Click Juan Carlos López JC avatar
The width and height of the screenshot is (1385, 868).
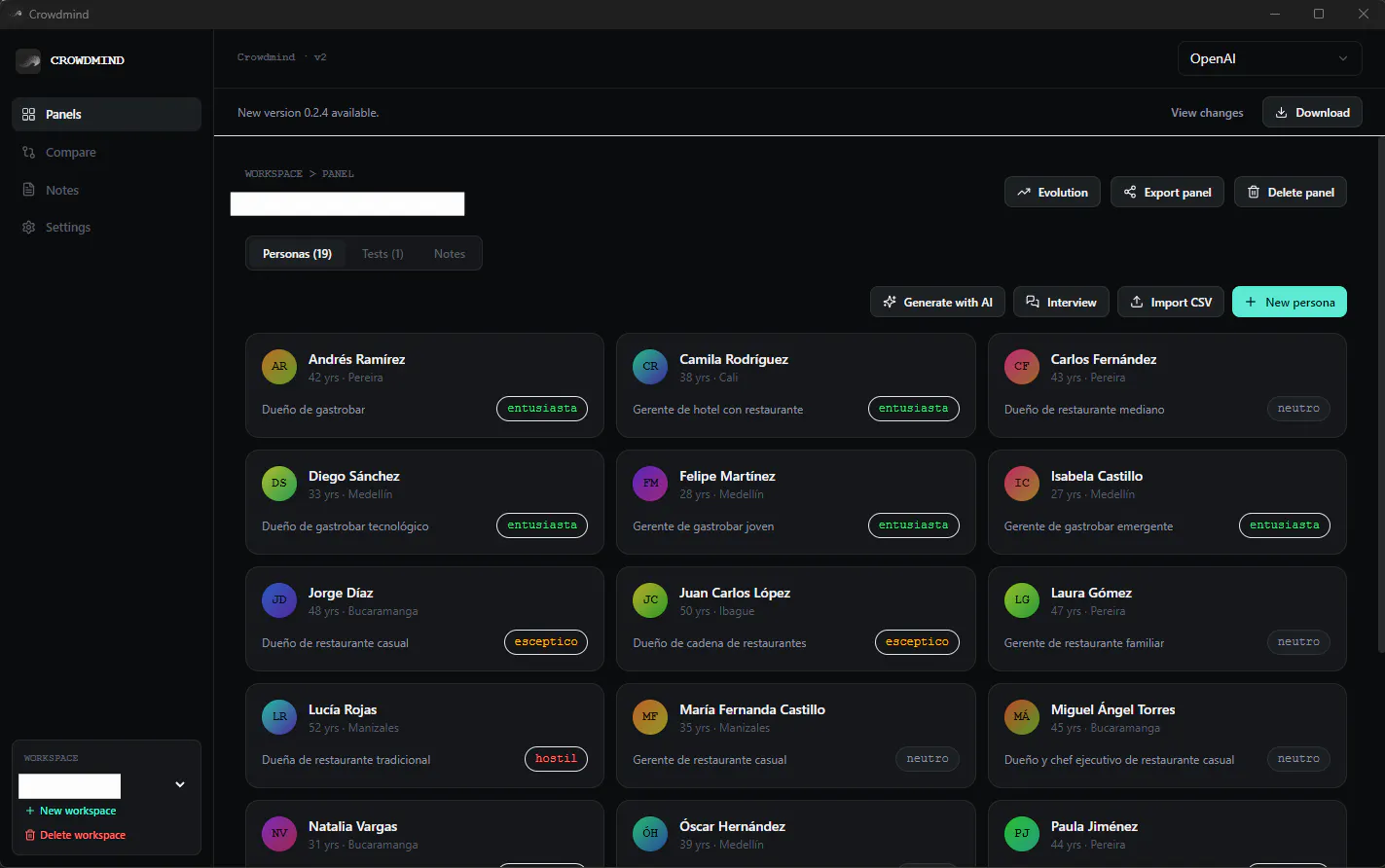[x=650, y=600]
